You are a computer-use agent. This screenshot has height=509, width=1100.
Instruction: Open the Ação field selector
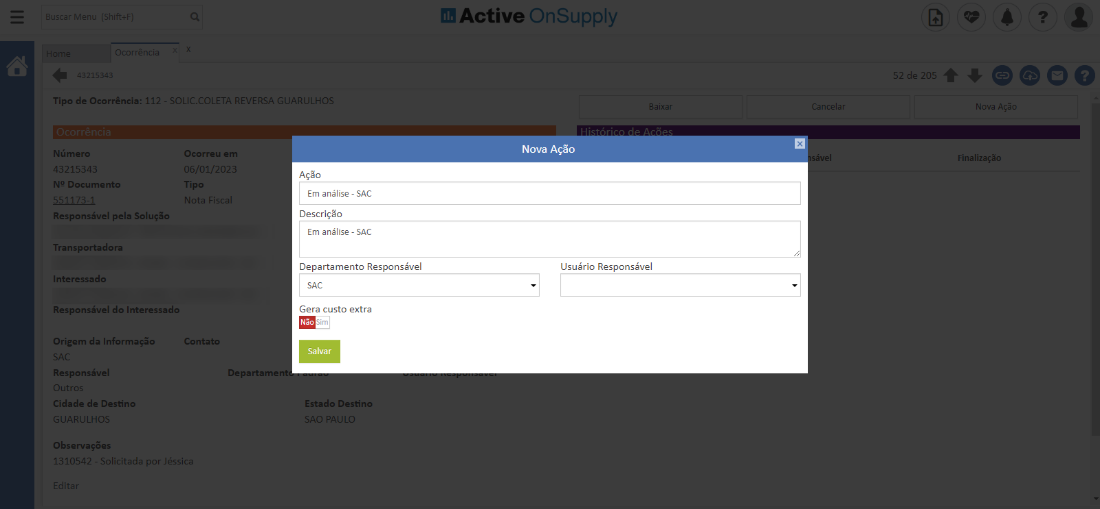click(549, 193)
